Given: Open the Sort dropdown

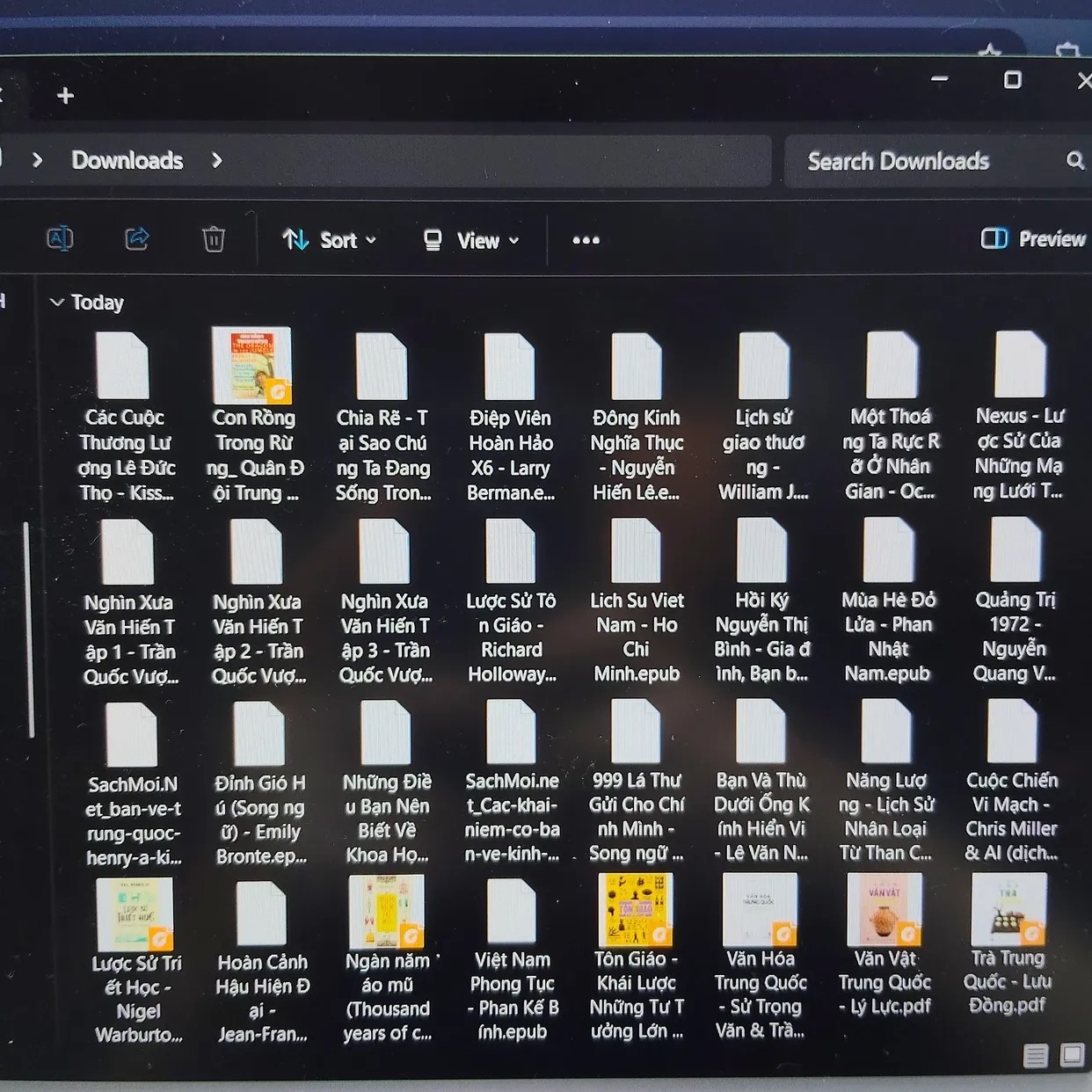Looking at the screenshot, I should coord(329,240).
